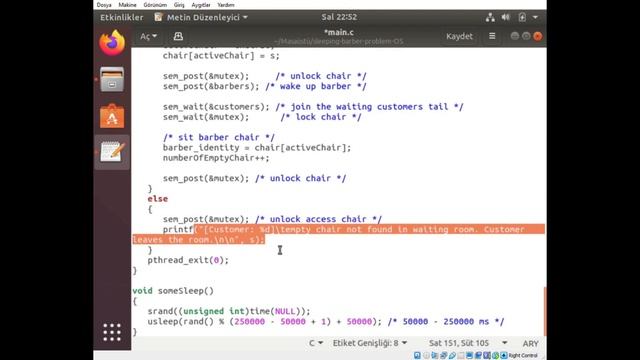Open the hamburger menu in editor header
The width and height of the screenshot is (640, 360).
(x=492, y=36)
